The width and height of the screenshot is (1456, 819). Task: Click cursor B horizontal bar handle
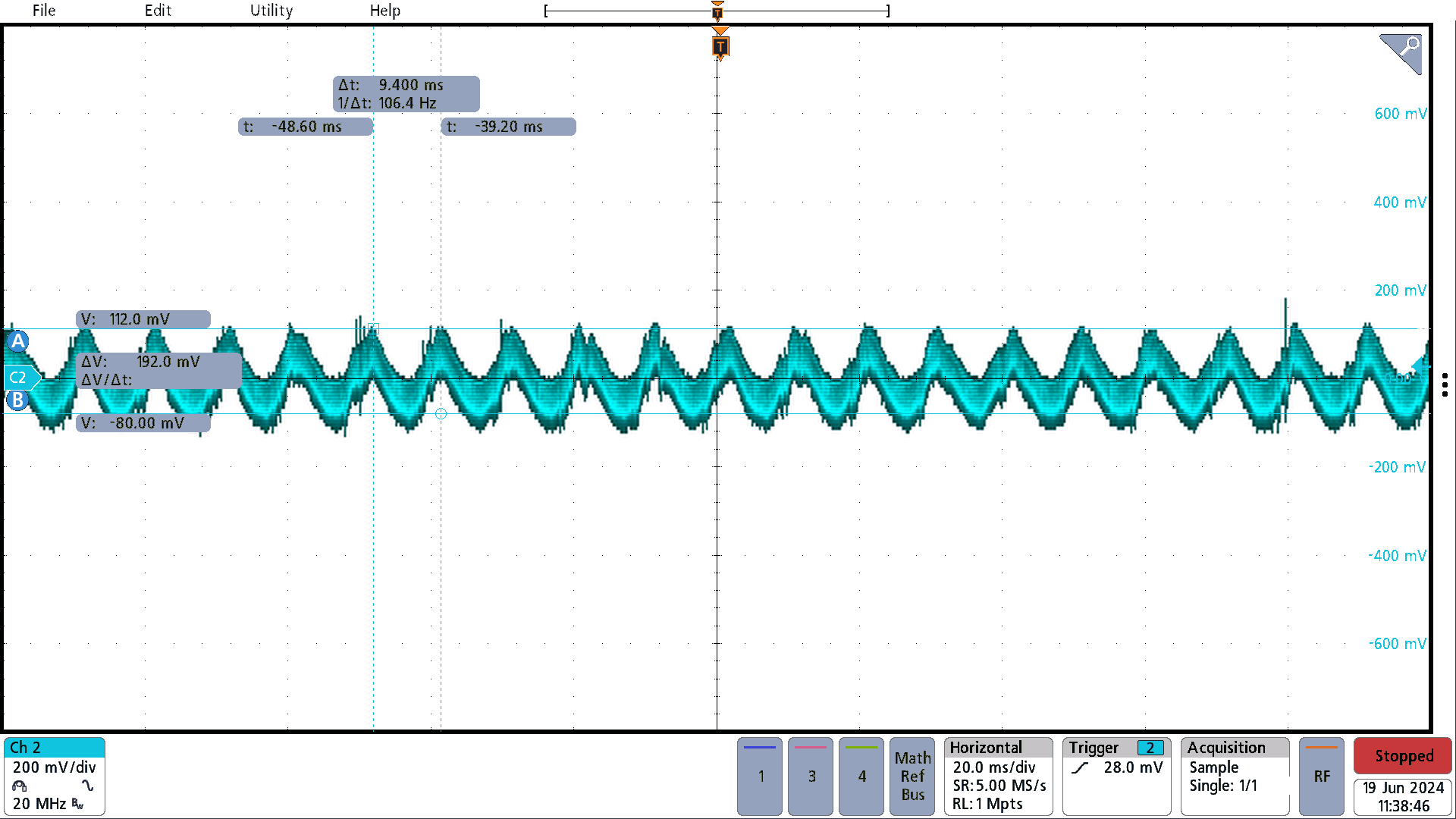point(17,400)
